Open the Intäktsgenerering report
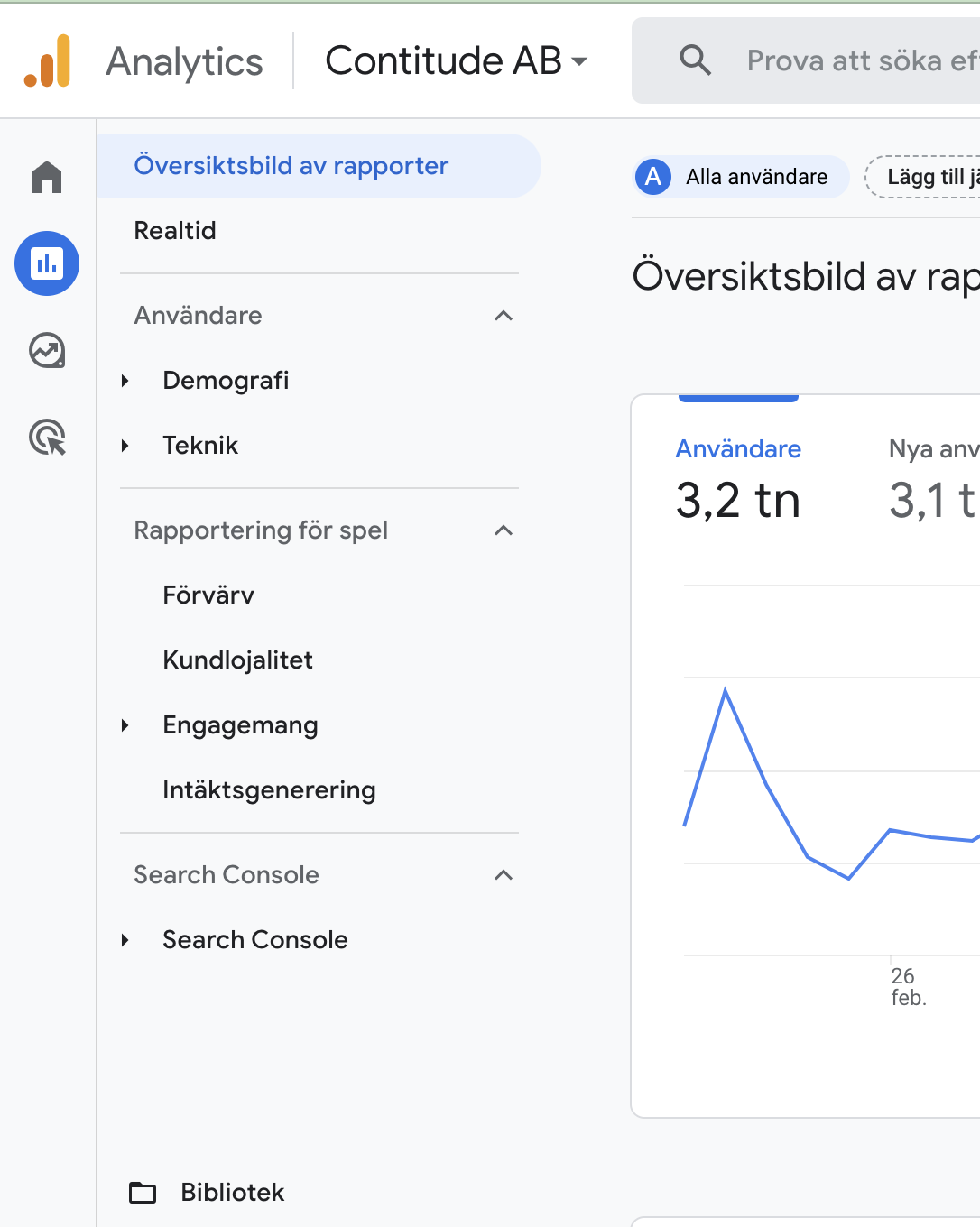 [269, 790]
